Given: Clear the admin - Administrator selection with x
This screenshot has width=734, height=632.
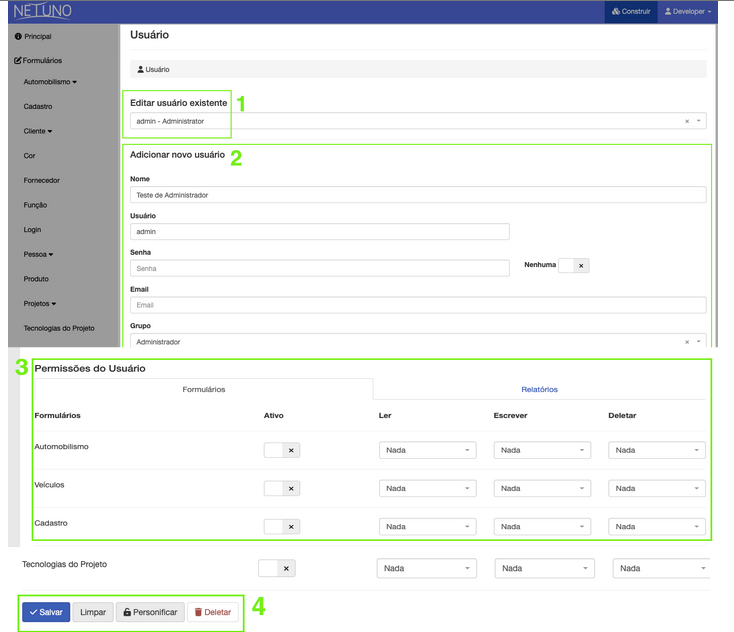Looking at the screenshot, I should click(x=687, y=121).
